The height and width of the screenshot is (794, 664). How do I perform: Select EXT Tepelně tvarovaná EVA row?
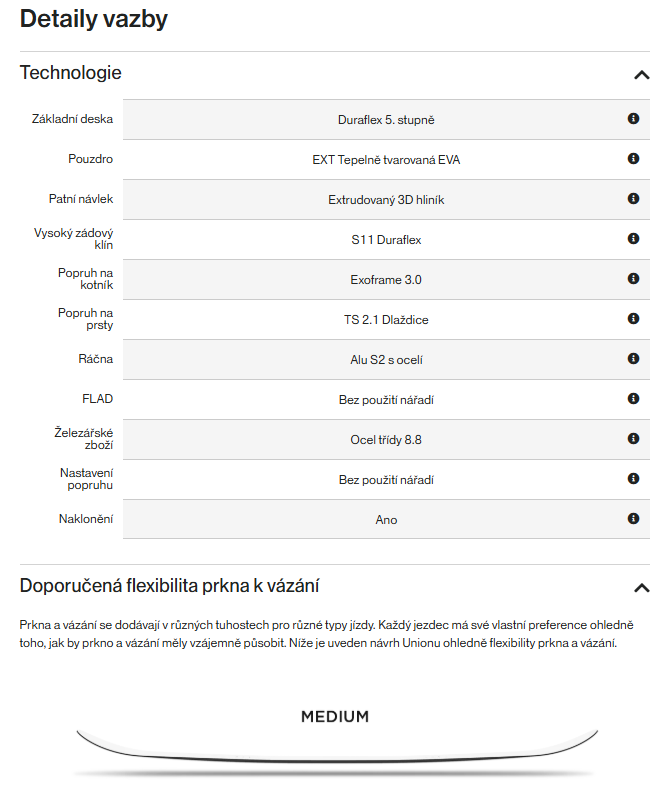tap(386, 160)
